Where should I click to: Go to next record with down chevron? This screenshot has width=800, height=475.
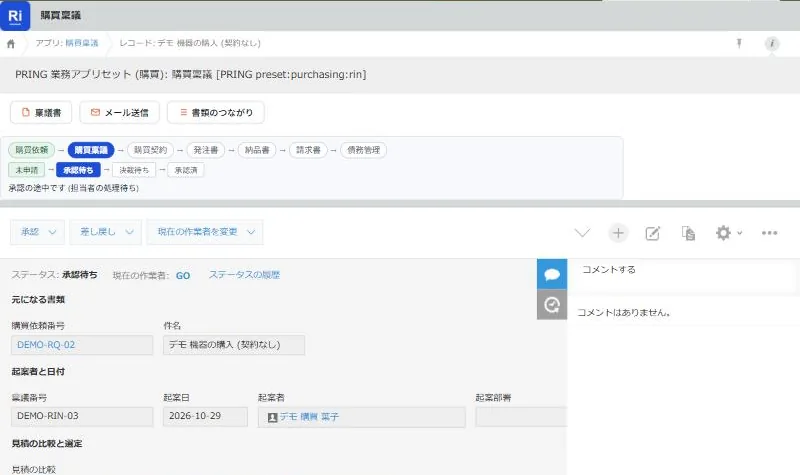pyautogui.click(x=582, y=233)
